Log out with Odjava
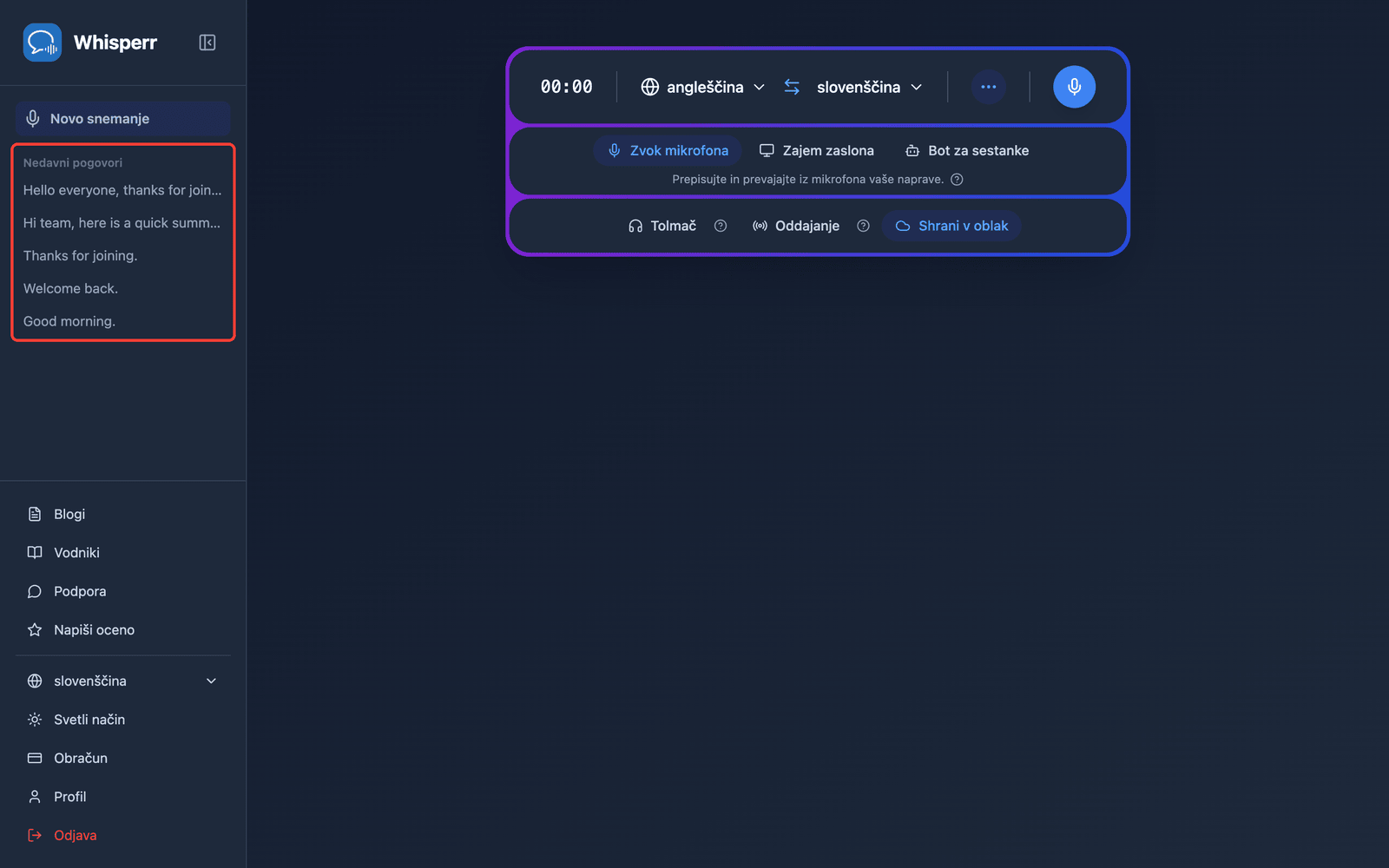Screen dimensions: 1389x868 tap(122, 836)
